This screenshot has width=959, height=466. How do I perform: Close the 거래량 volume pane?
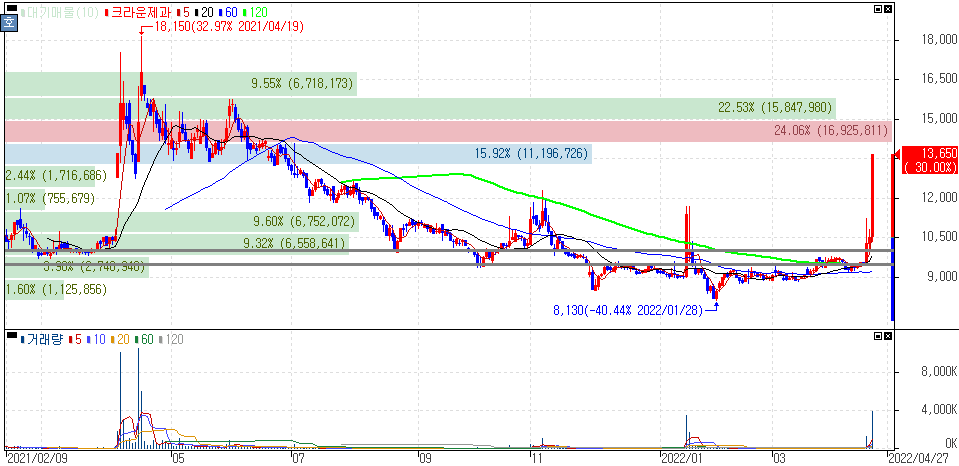pos(888,336)
